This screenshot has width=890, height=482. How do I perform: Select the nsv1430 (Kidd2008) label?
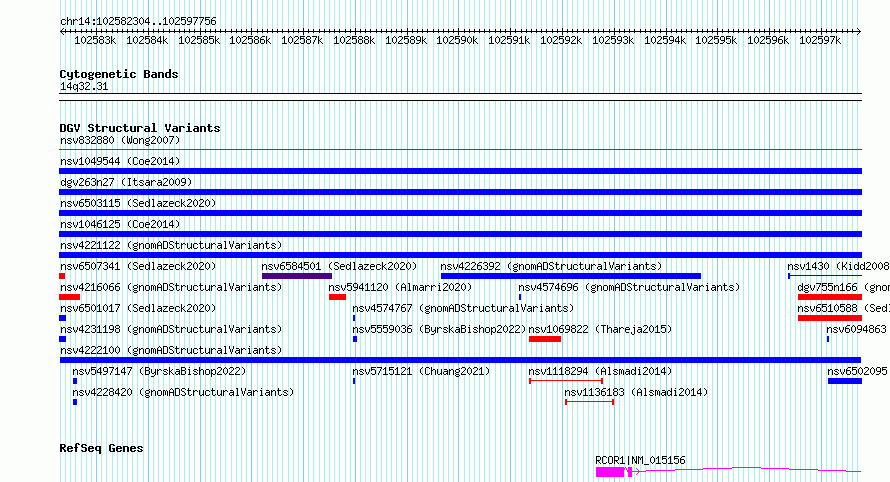[838, 266]
